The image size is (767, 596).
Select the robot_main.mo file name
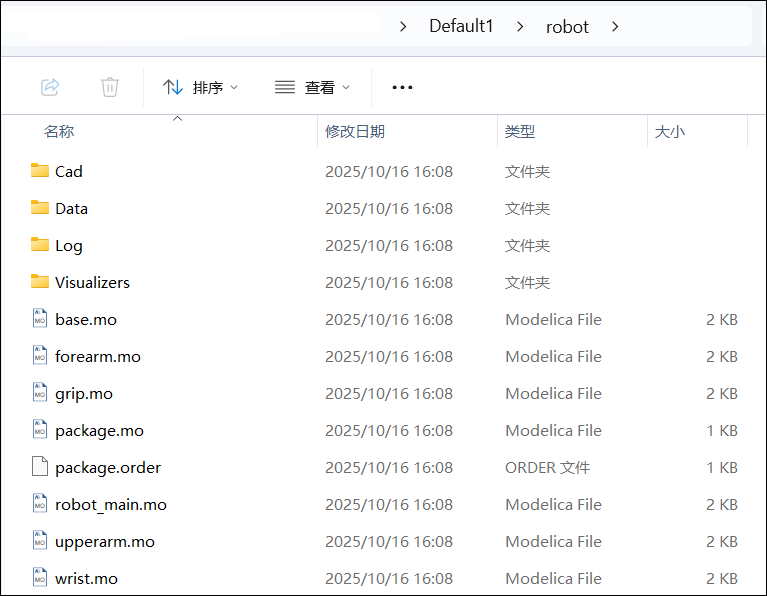pyautogui.click(x=111, y=504)
